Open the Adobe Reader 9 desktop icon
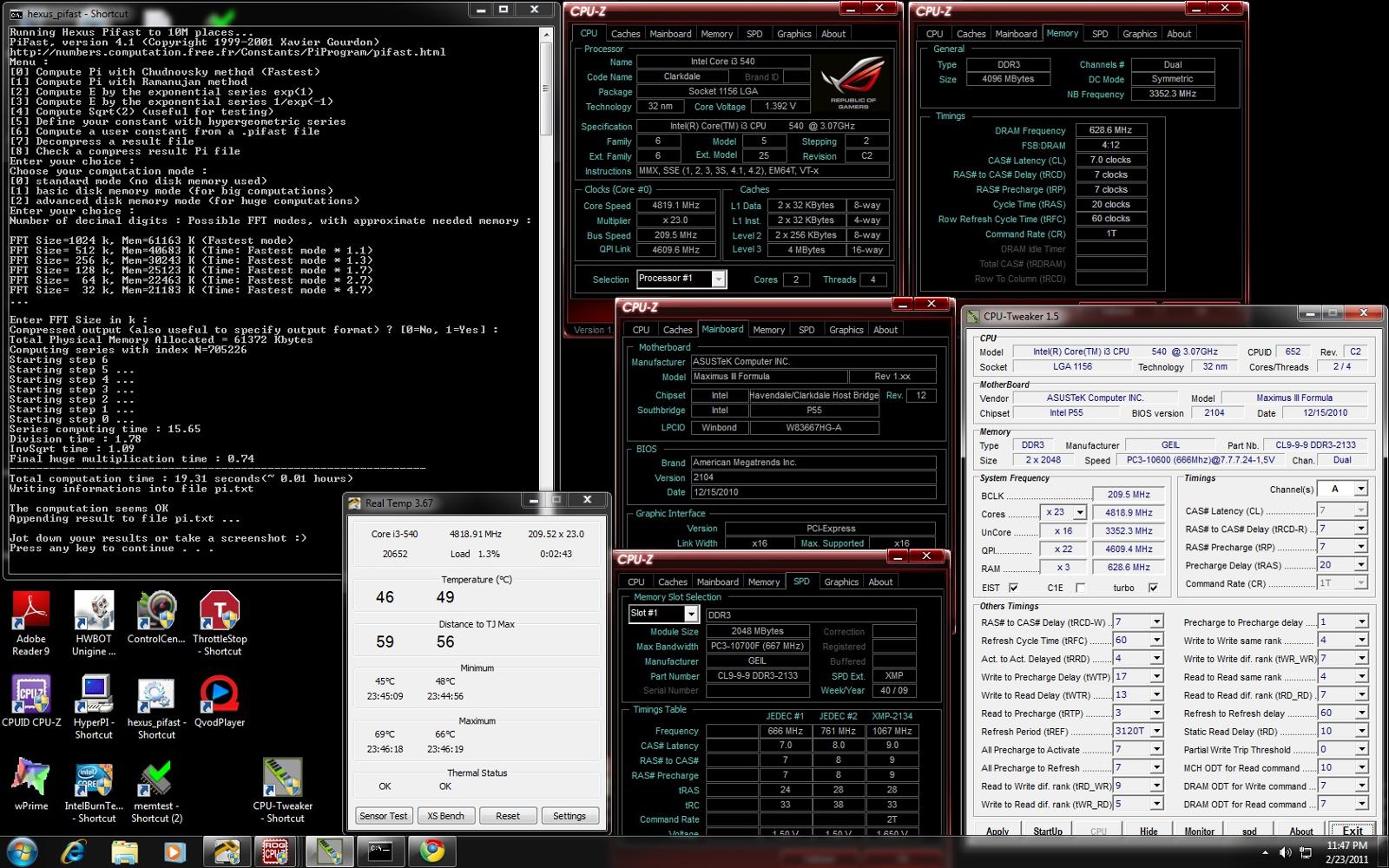 pyautogui.click(x=31, y=623)
